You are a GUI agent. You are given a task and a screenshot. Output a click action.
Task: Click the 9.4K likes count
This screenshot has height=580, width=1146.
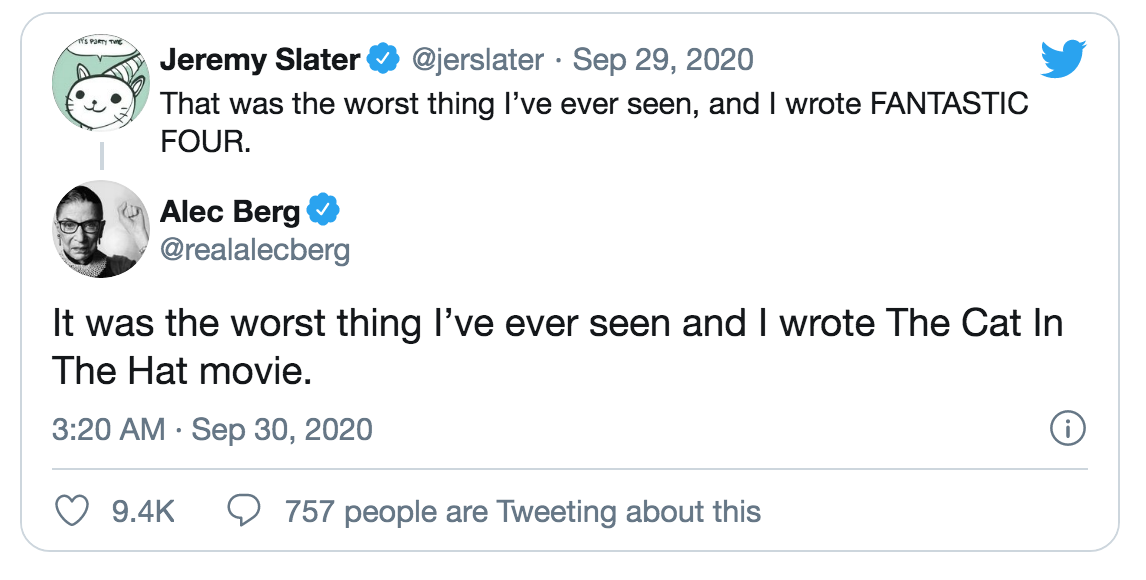(x=144, y=512)
